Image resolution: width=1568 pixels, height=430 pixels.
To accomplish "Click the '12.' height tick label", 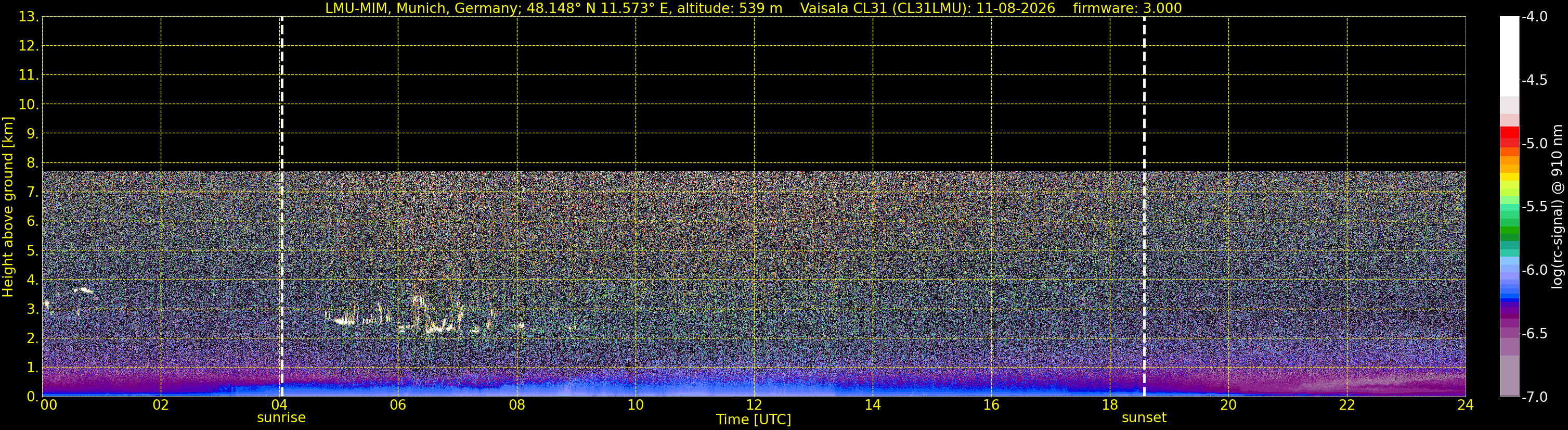I will (x=29, y=46).
